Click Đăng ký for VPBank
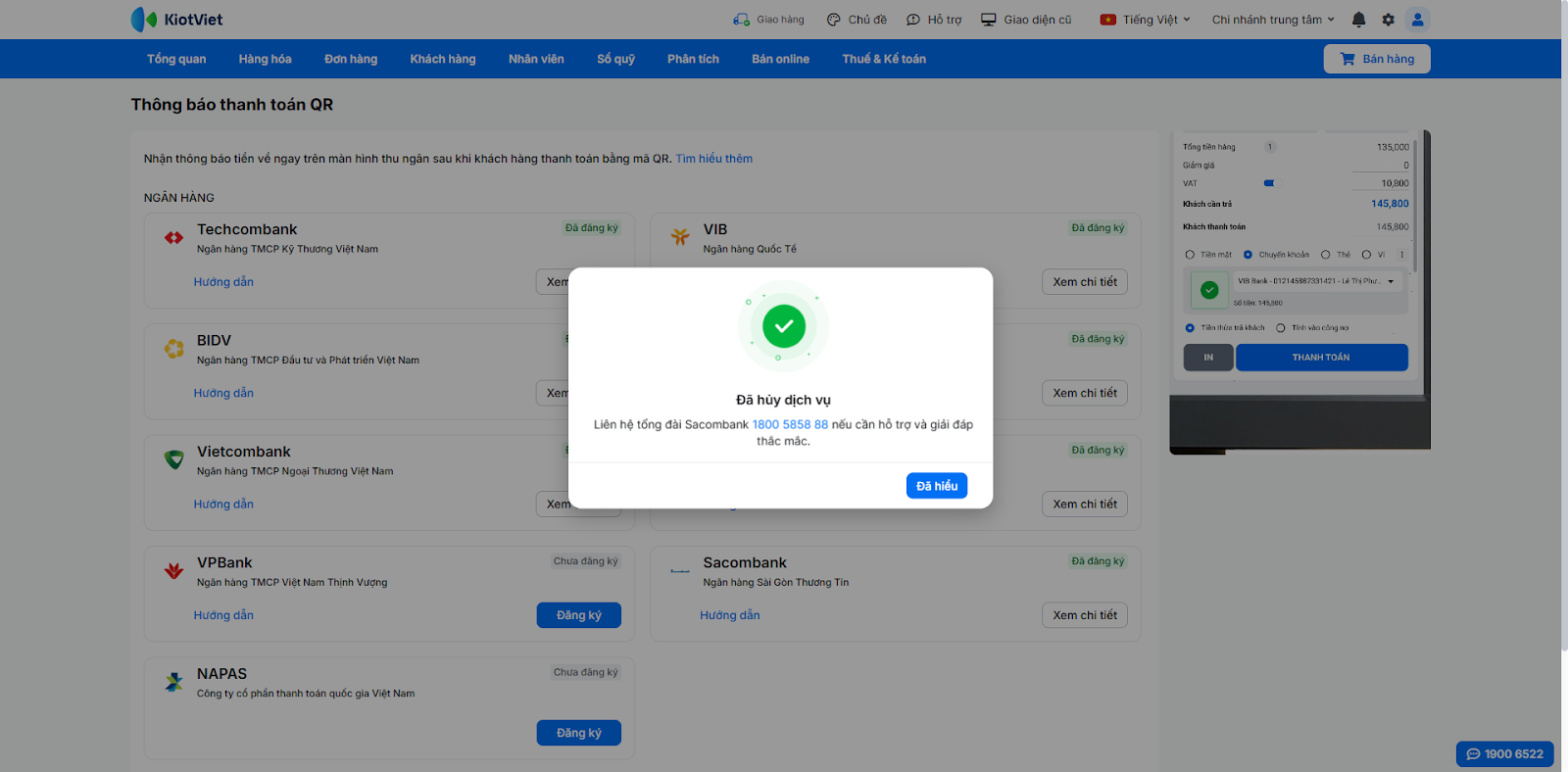 tap(579, 615)
